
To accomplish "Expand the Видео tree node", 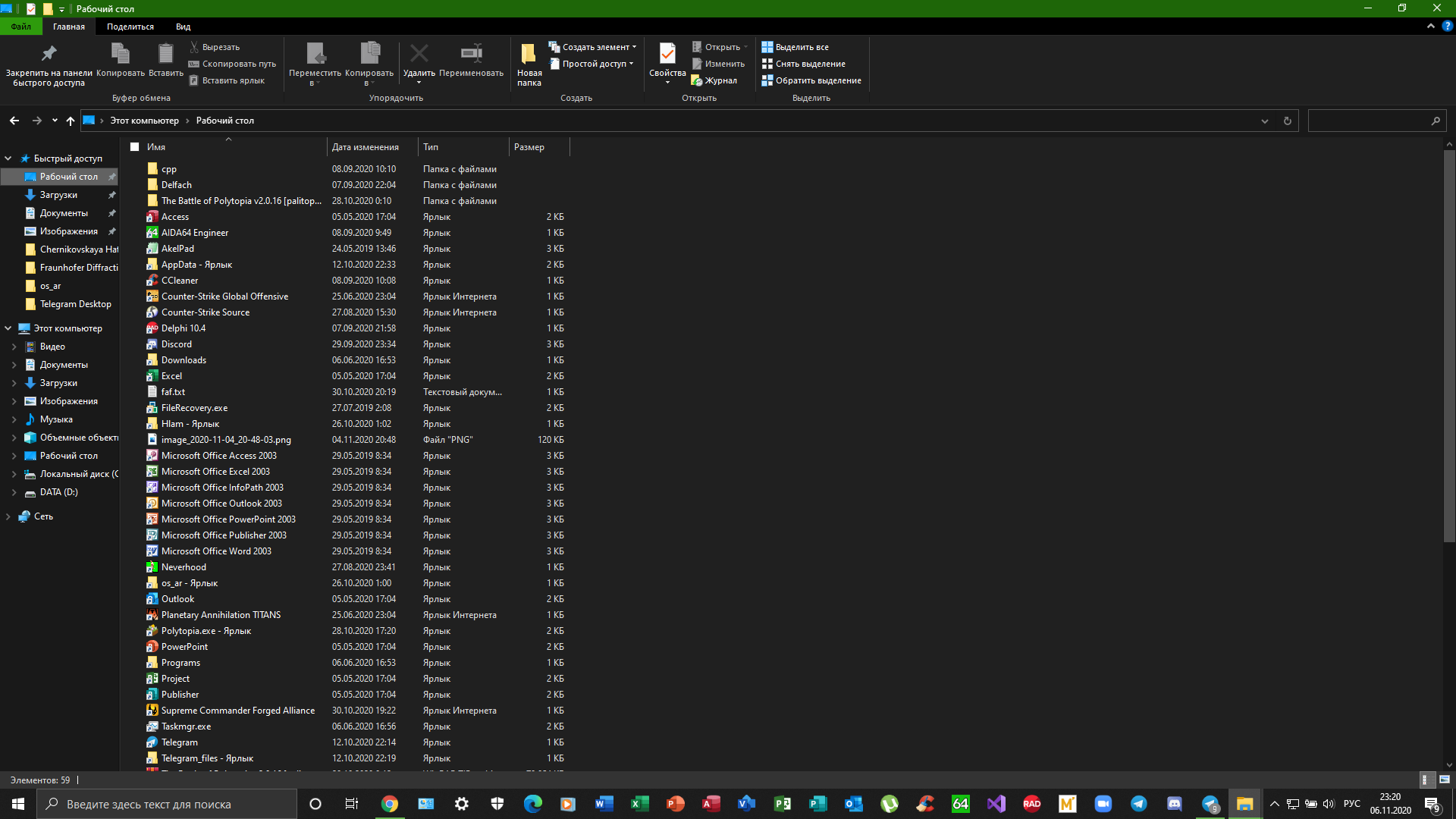I will click(x=14, y=347).
